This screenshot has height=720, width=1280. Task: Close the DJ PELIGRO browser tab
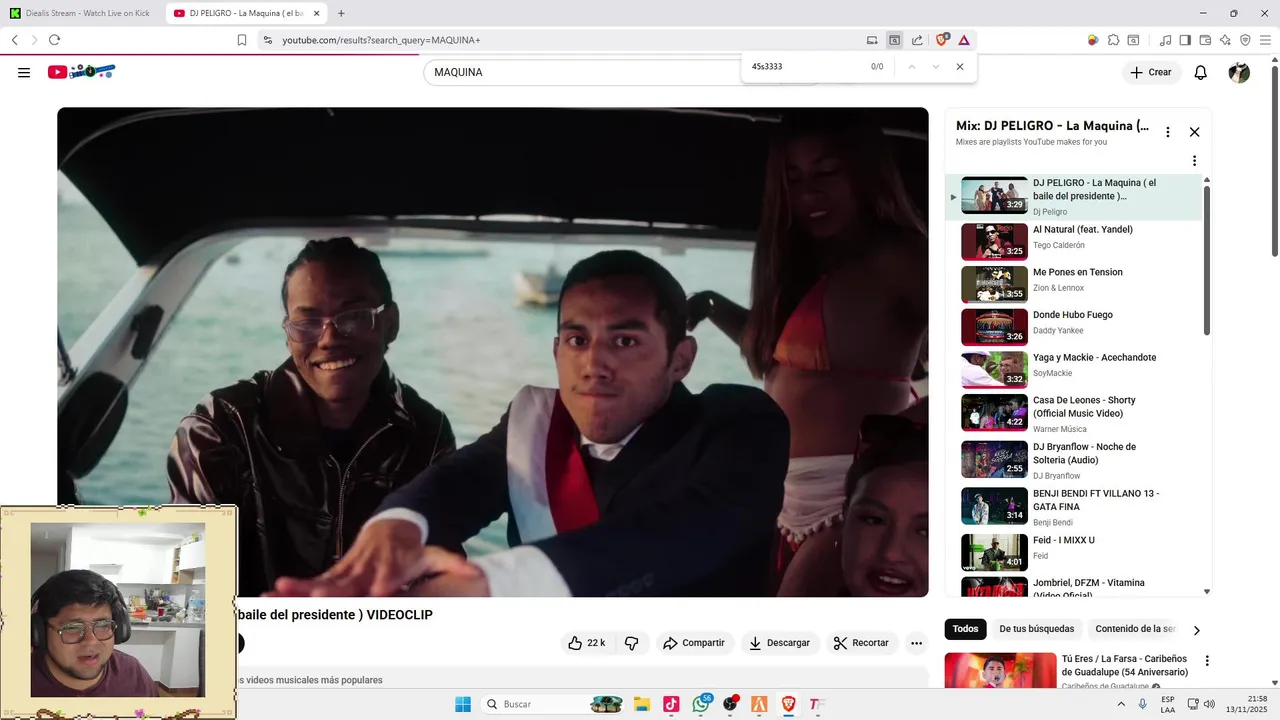316,13
